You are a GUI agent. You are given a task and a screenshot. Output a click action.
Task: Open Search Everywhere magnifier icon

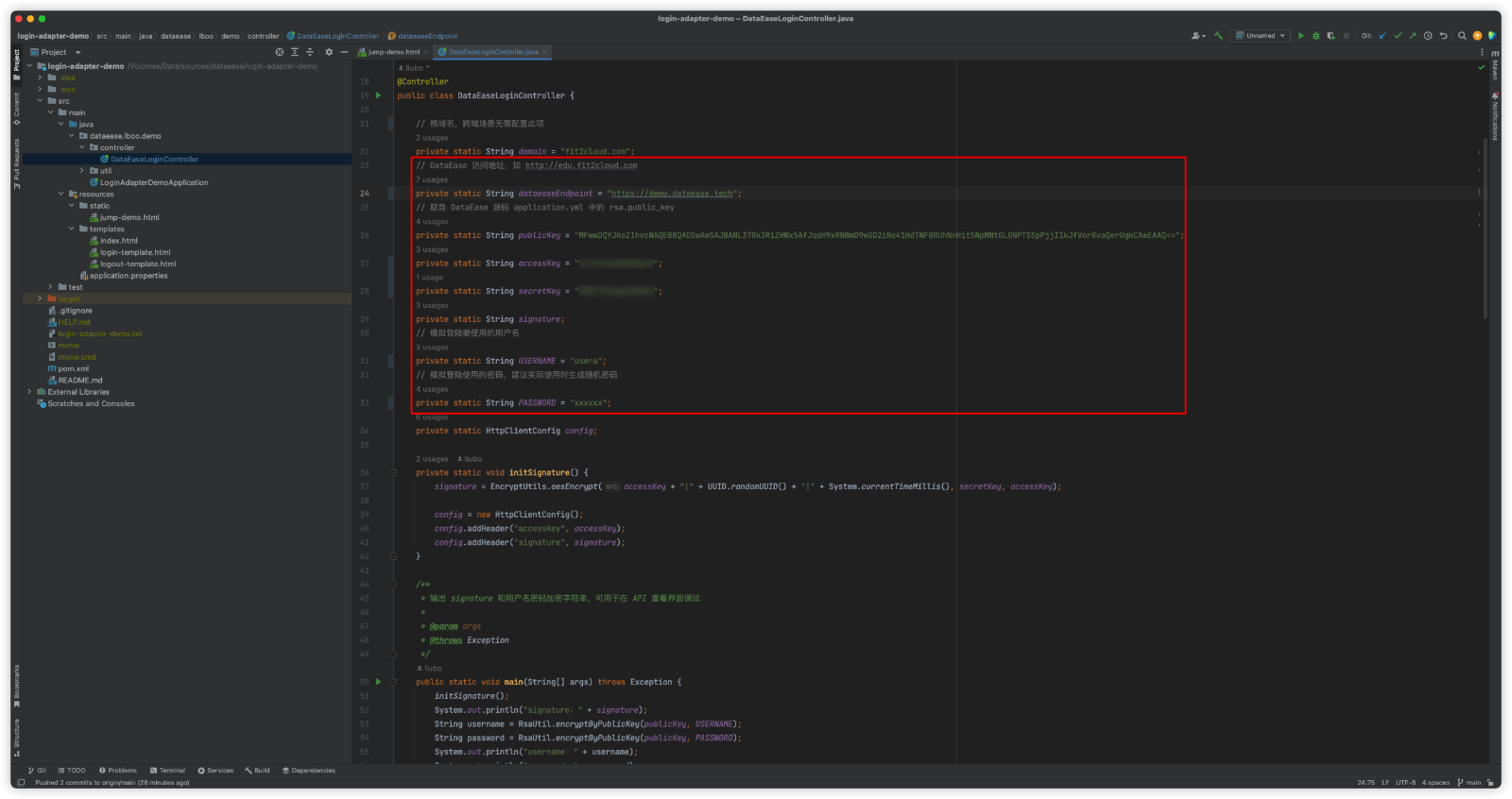tap(1462, 36)
